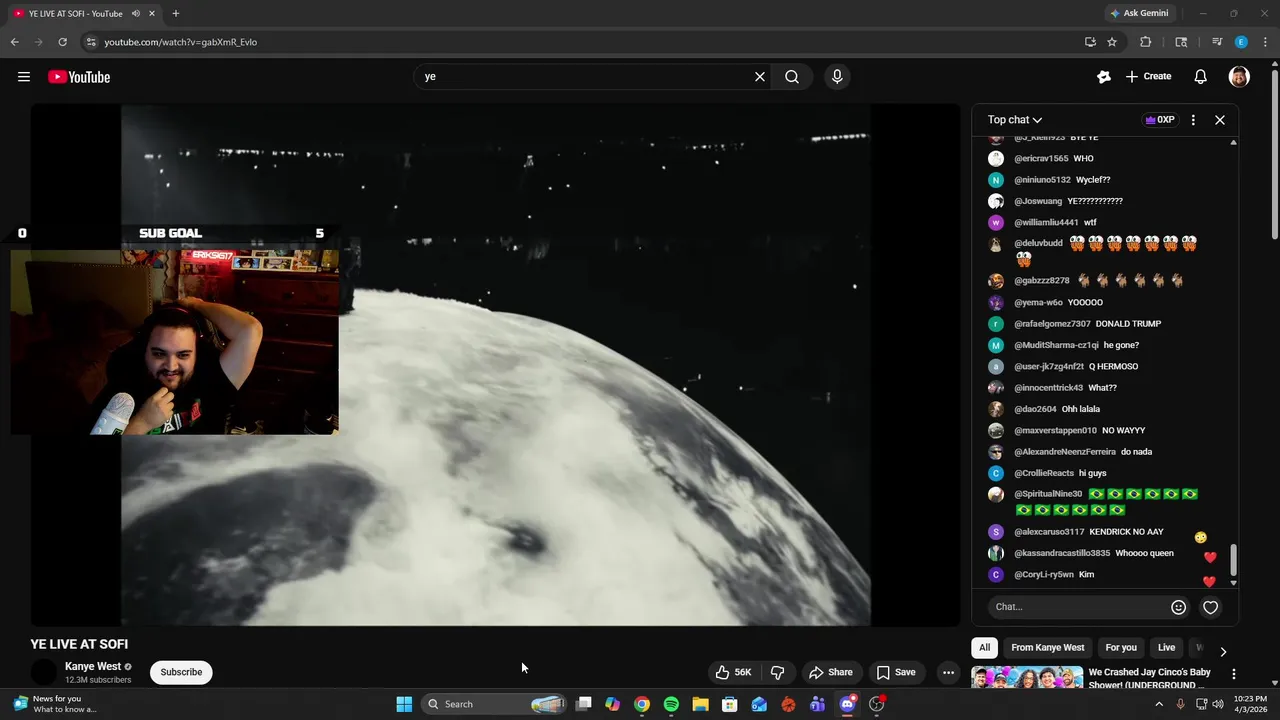Open Spotify from the taskbar
The width and height of the screenshot is (1280, 720).
pos(671,704)
